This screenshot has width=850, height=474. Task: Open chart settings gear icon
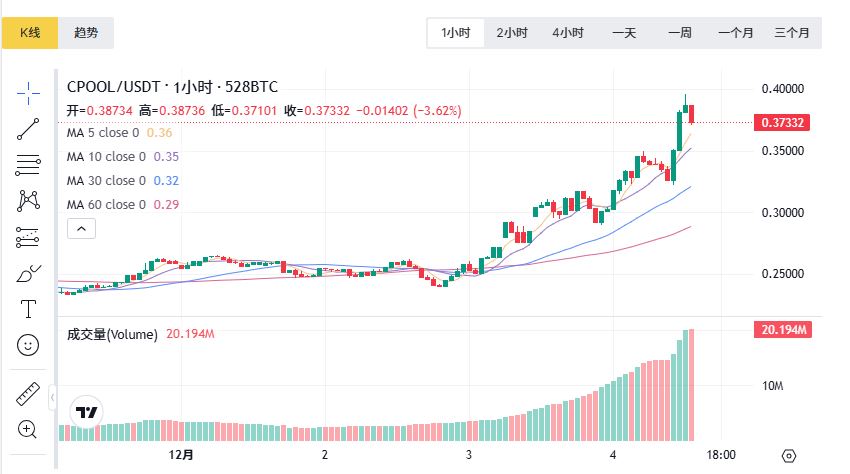coord(789,455)
